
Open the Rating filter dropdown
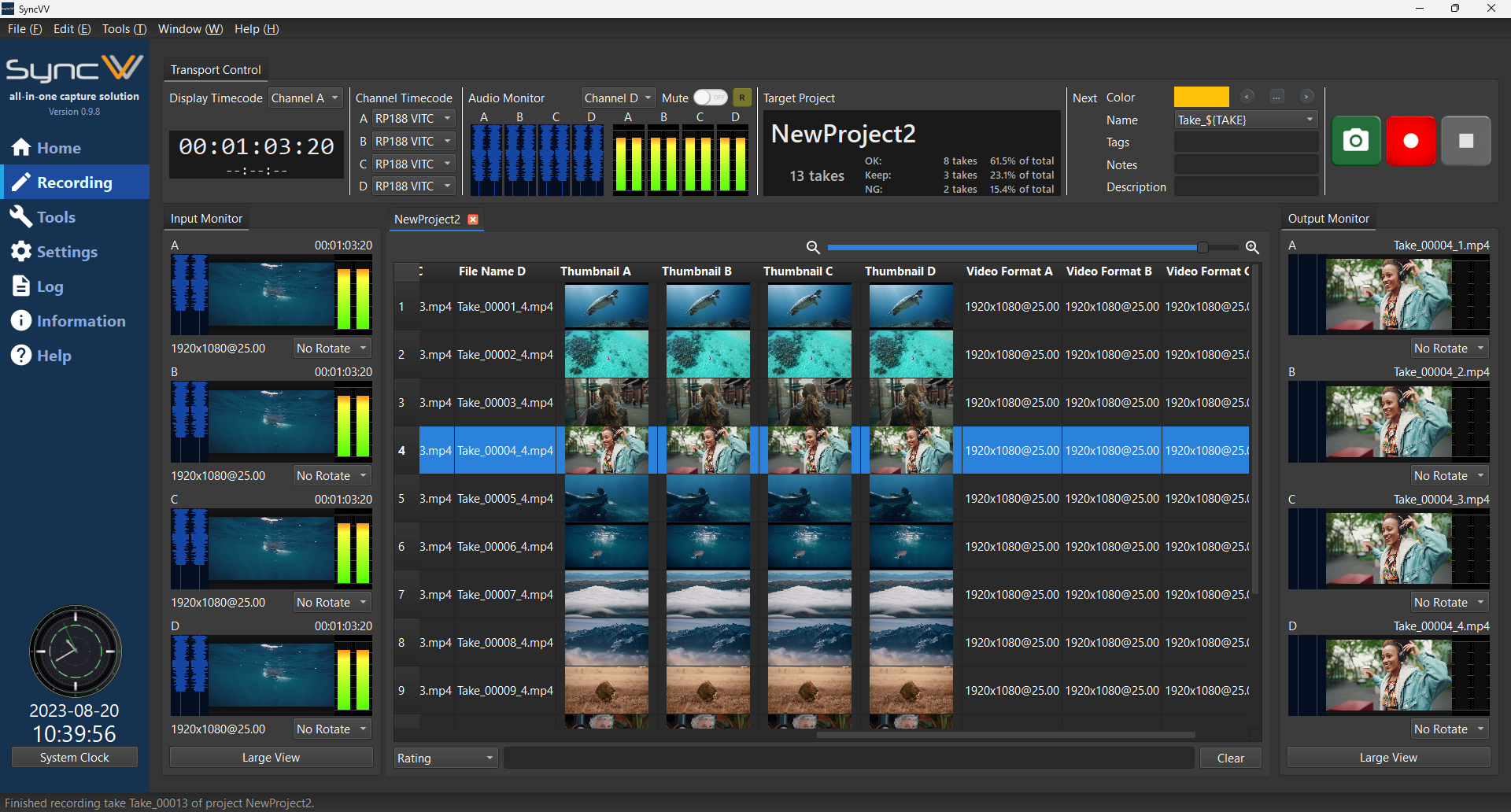point(445,758)
